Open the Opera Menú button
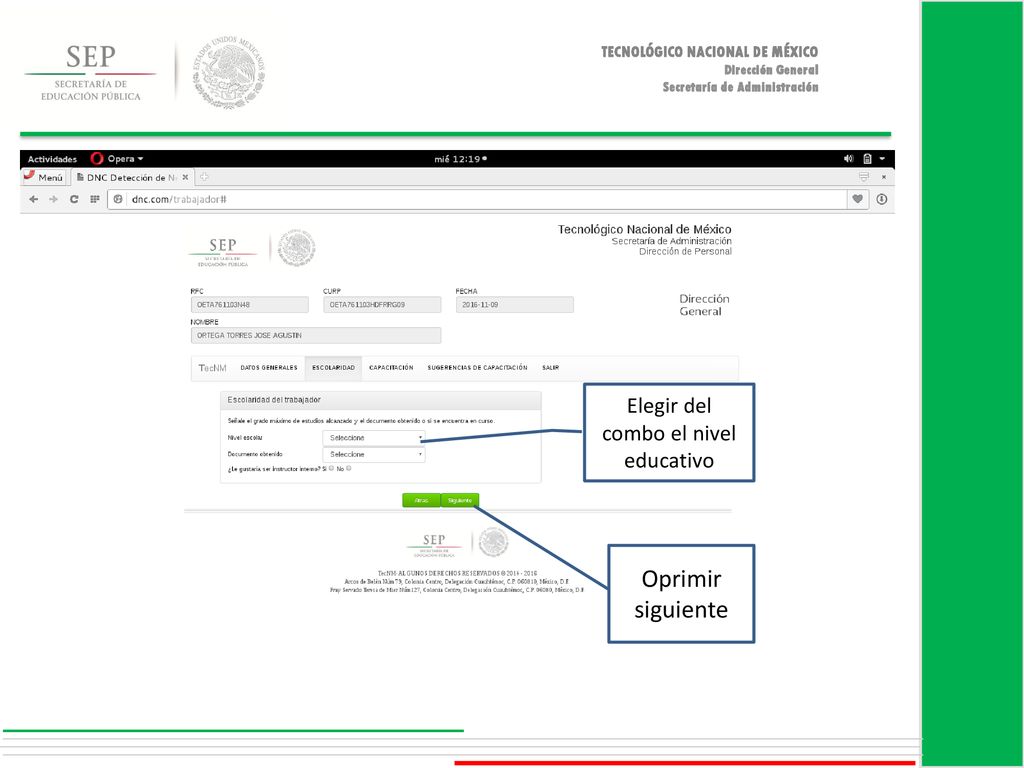1024x768 pixels. coord(44,177)
